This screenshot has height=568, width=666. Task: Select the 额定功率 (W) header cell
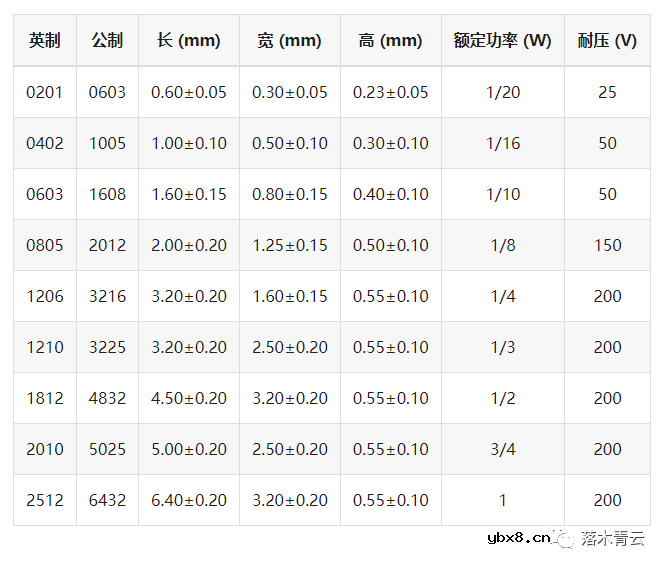[502, 41]
